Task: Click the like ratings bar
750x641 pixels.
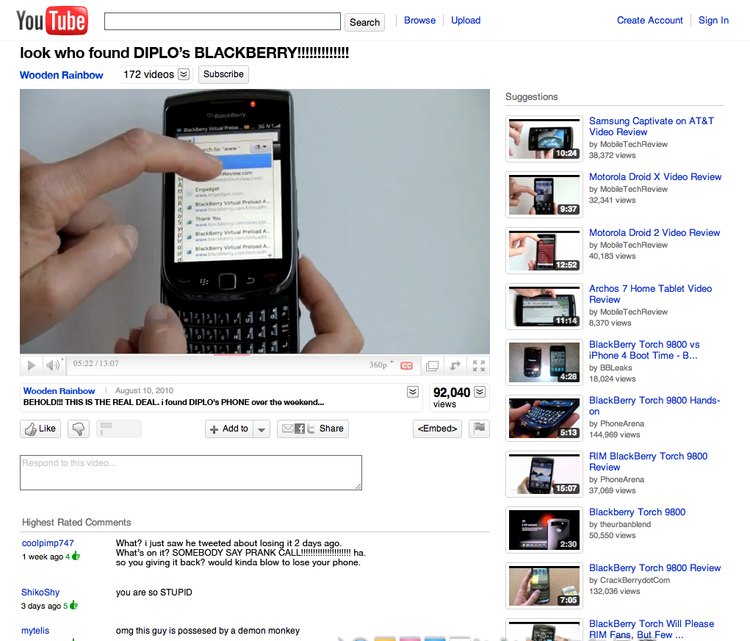Action: [119, 429]
